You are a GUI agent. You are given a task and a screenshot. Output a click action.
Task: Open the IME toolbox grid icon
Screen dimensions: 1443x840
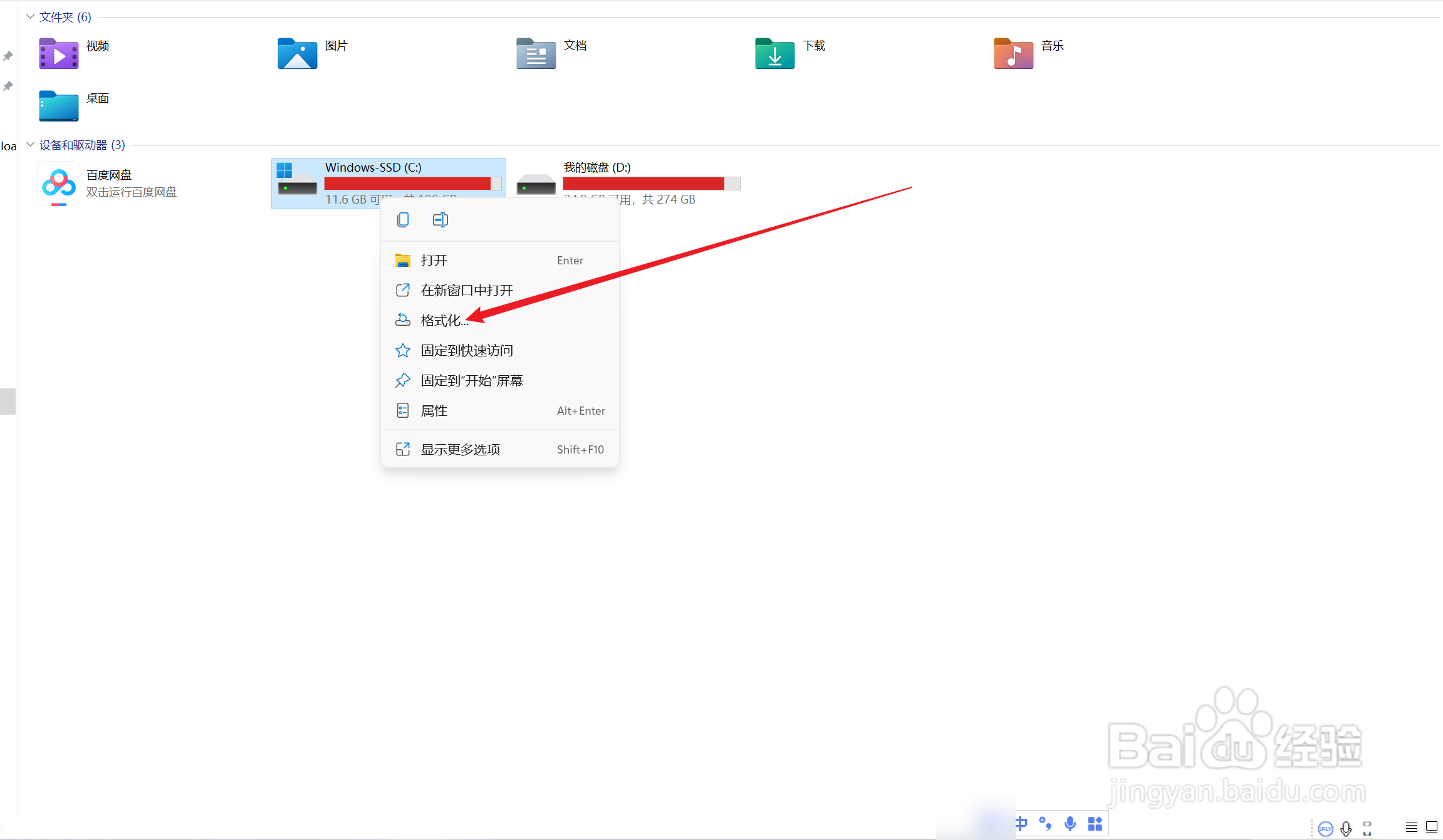pos(1095,824)
